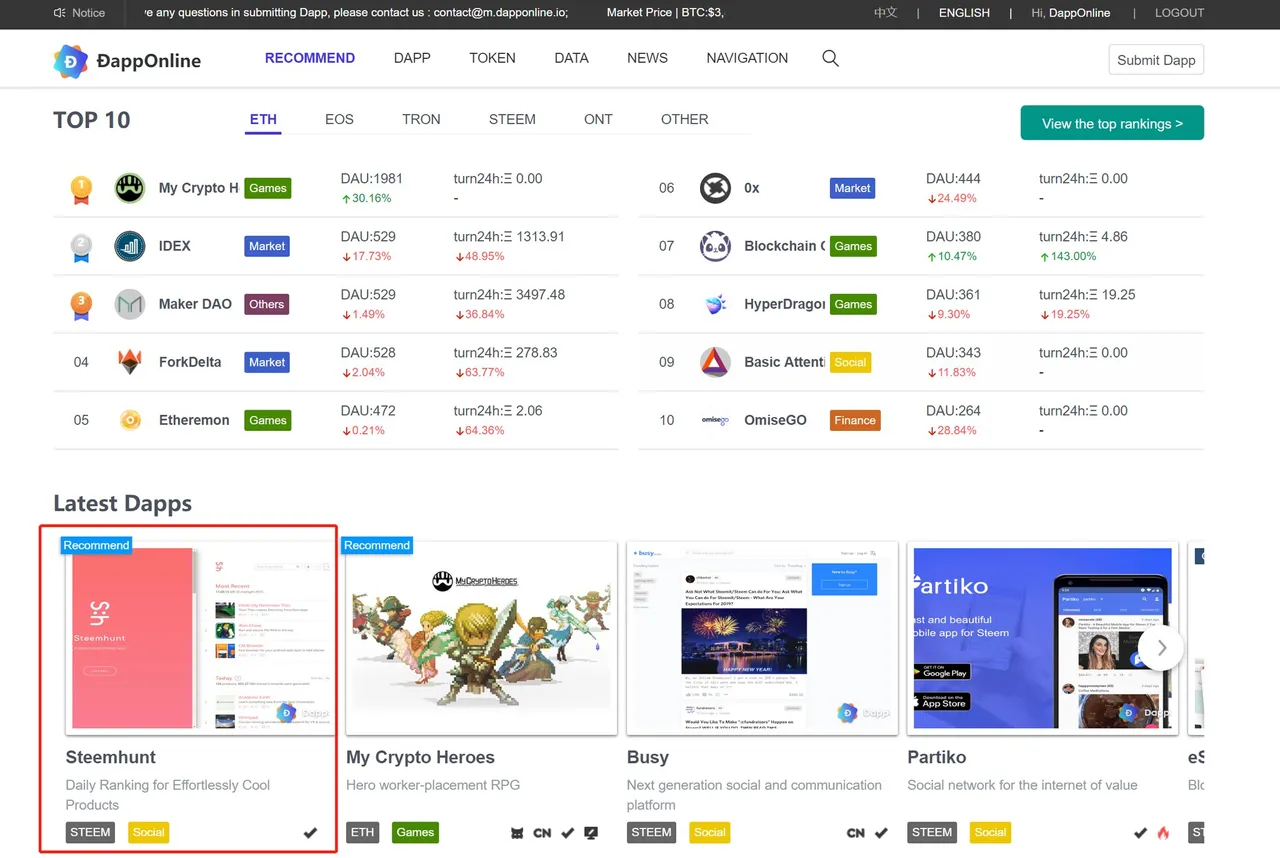Open the DAPP nav item
The height and width of the screenshot is (858, 1280).
point(412,58)
